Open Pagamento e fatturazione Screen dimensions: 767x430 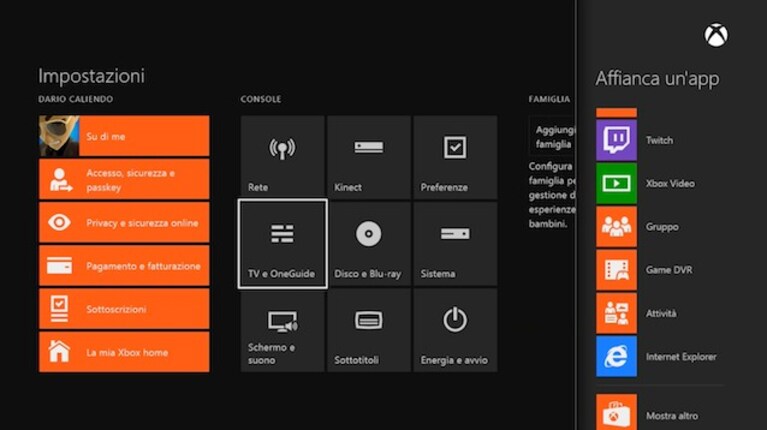click(x=124, y=266)
